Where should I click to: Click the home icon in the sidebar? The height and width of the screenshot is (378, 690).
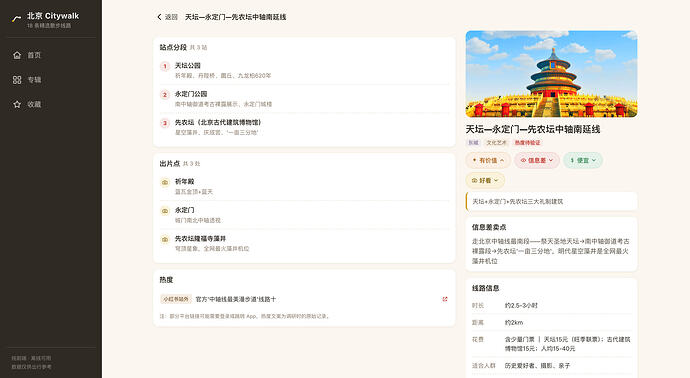click(x=17, y=55)
